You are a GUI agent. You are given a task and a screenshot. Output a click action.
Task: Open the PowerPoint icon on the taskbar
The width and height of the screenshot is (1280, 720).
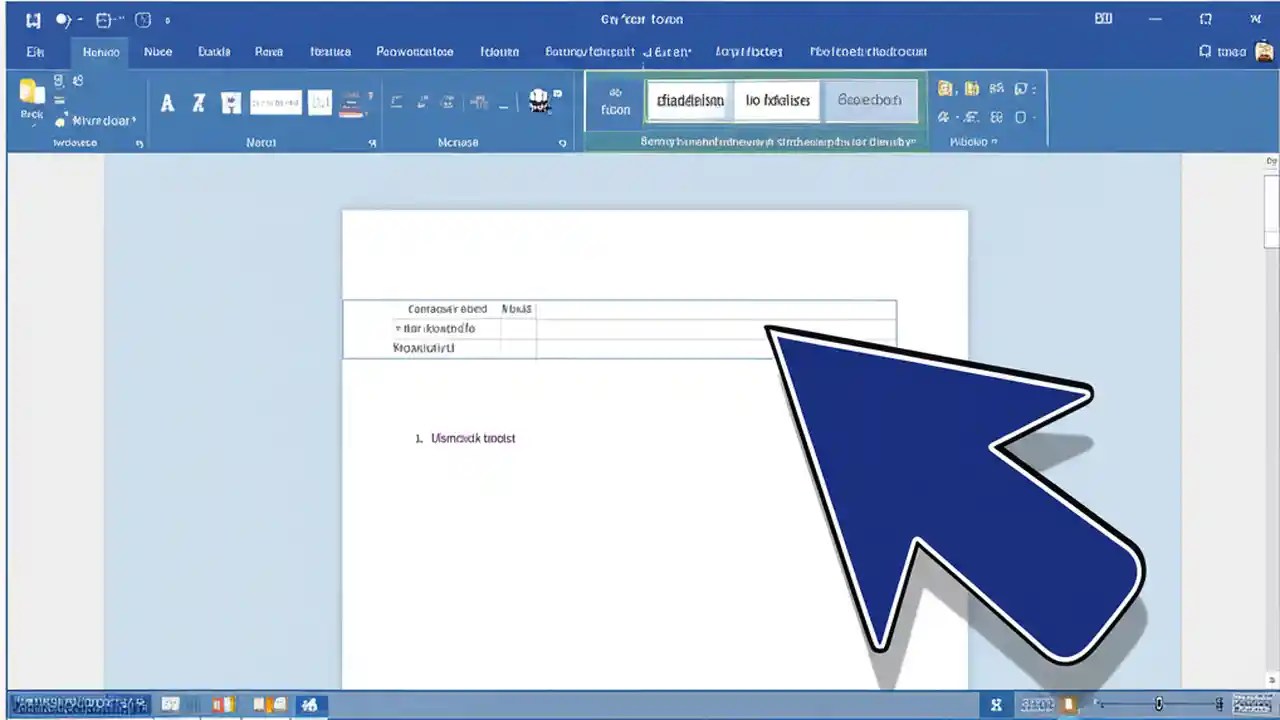click(220, 705)
